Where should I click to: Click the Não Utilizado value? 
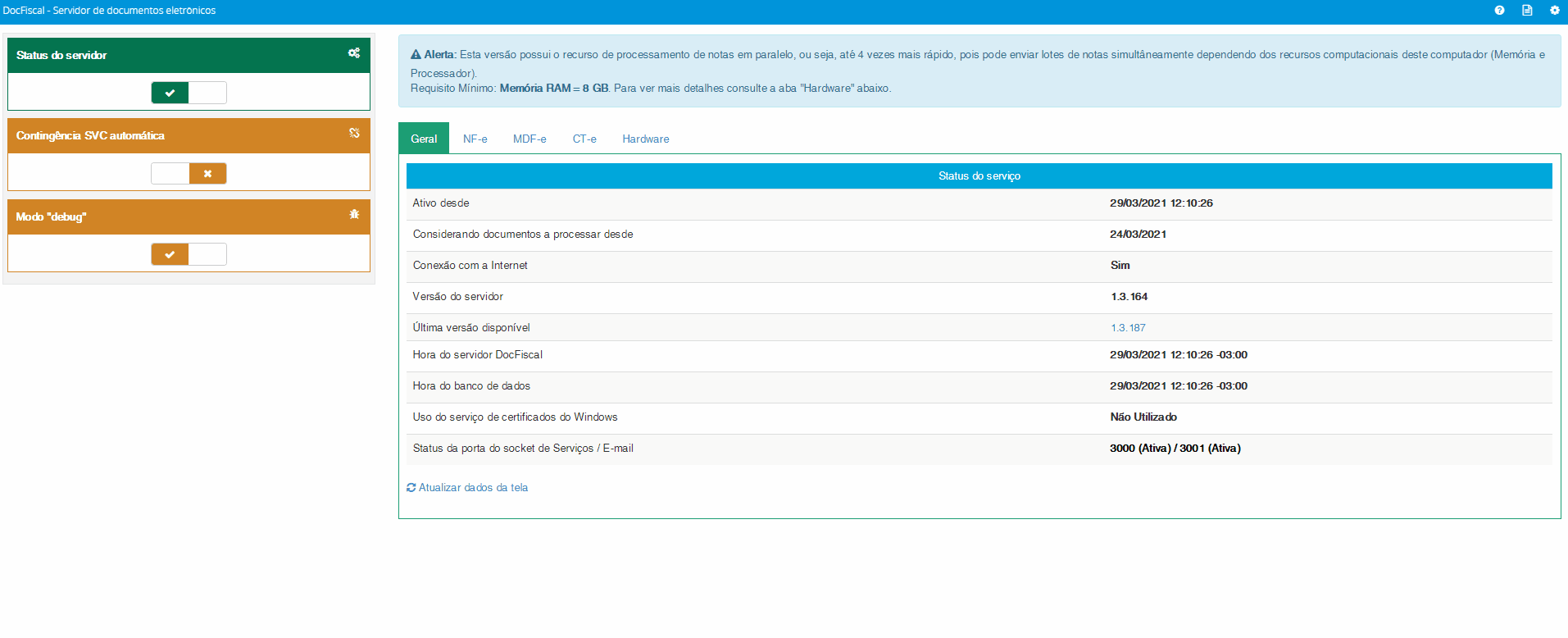click(1143, 417)
